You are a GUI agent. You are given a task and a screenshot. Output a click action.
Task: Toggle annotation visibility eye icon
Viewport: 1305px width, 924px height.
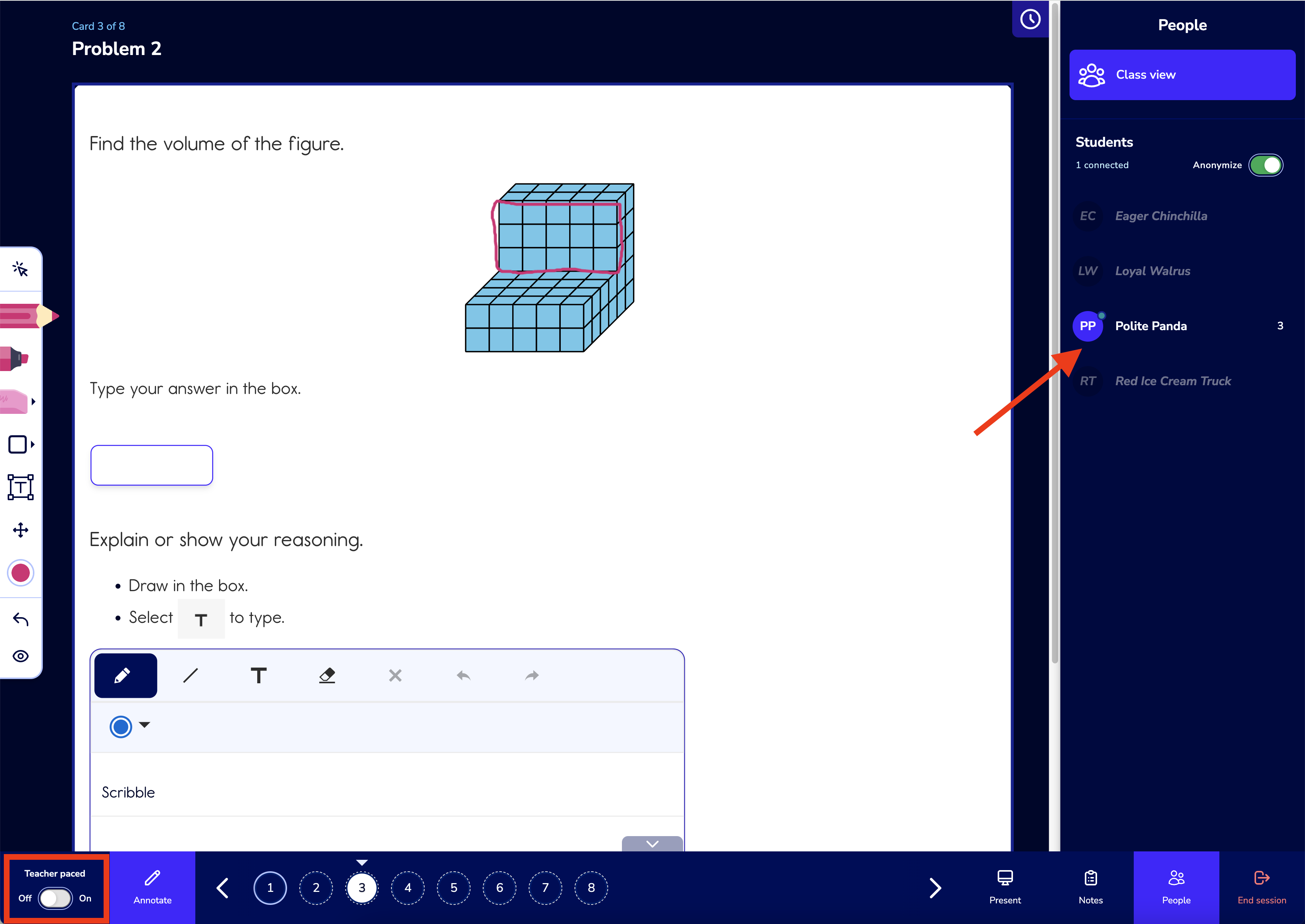click(21, 656)
